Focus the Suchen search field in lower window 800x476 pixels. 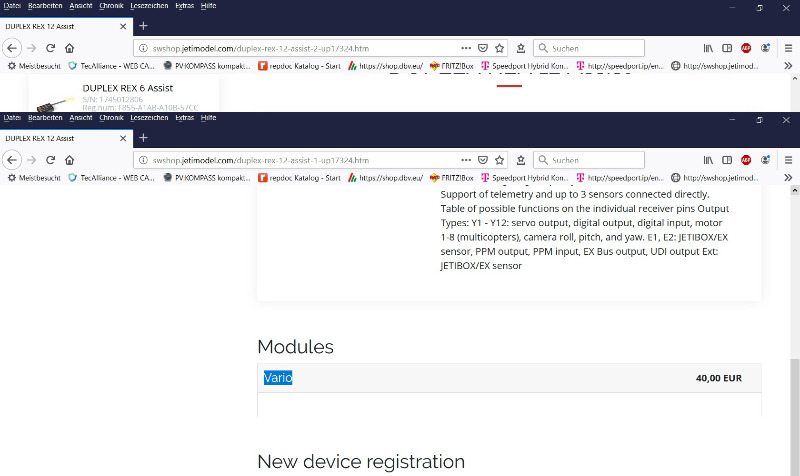point(589,160)
